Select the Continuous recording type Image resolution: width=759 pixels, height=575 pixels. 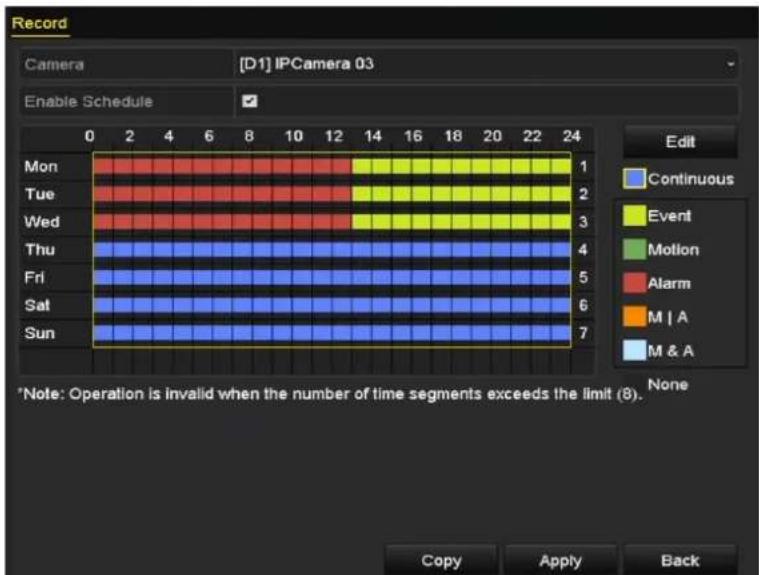click(678, 179)
